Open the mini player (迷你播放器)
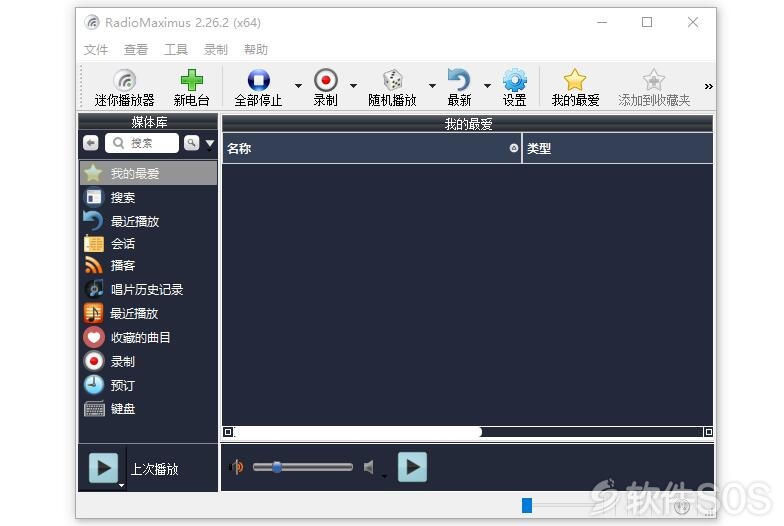 pyautogui.click(x=124, y=88)
